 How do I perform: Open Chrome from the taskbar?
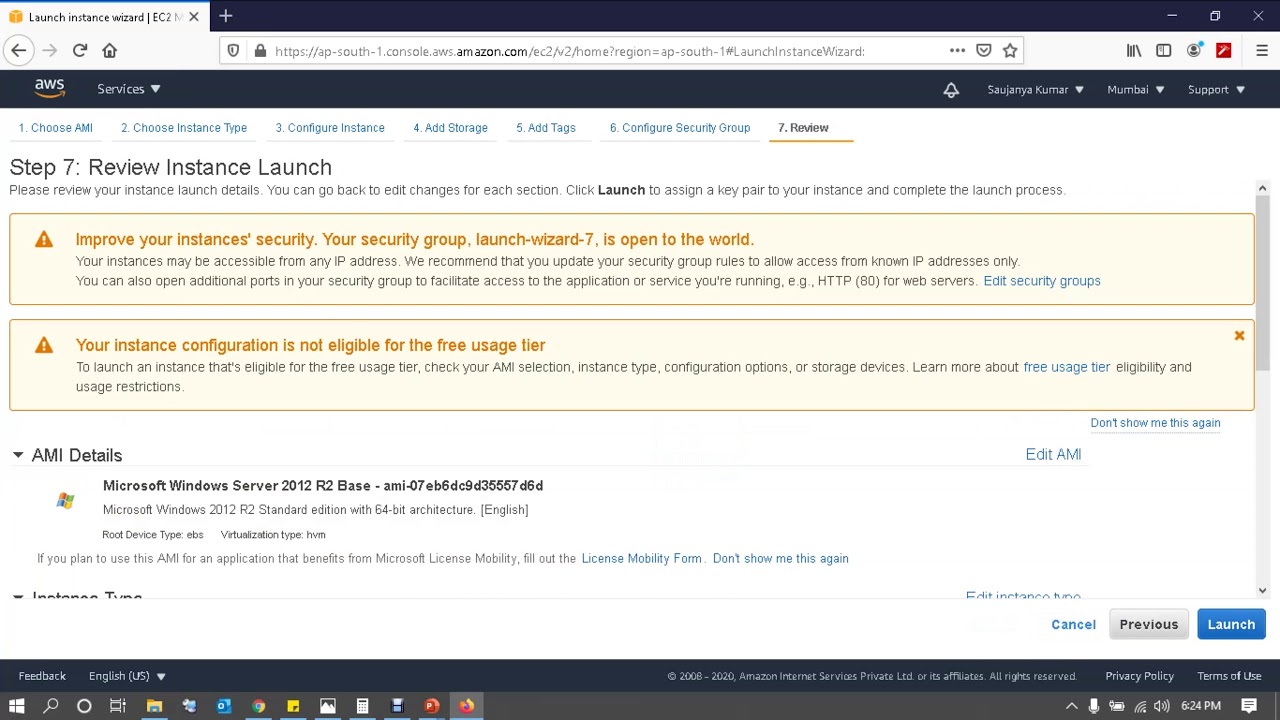tap(259, 706)
